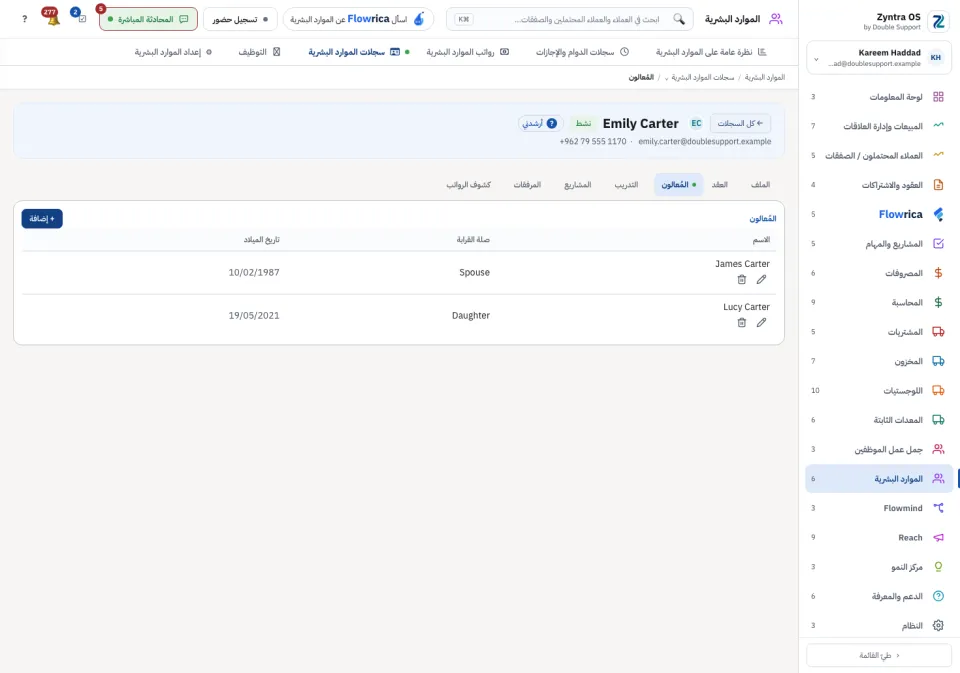This screenshot has height=673, width=960.
Task: Switch to التدريب training tab
Action: pyautogui.click(x=626, y=185)
